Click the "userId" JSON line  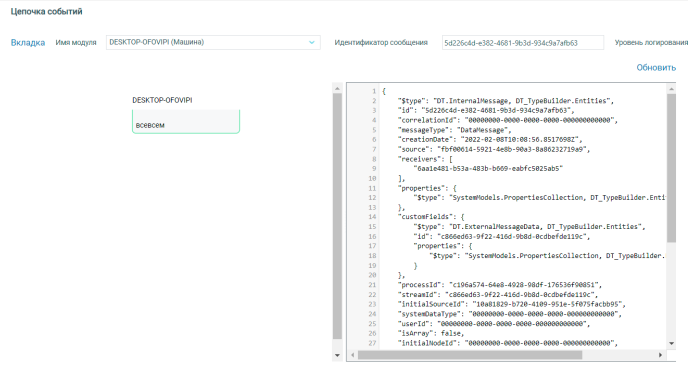coord(494,324)
